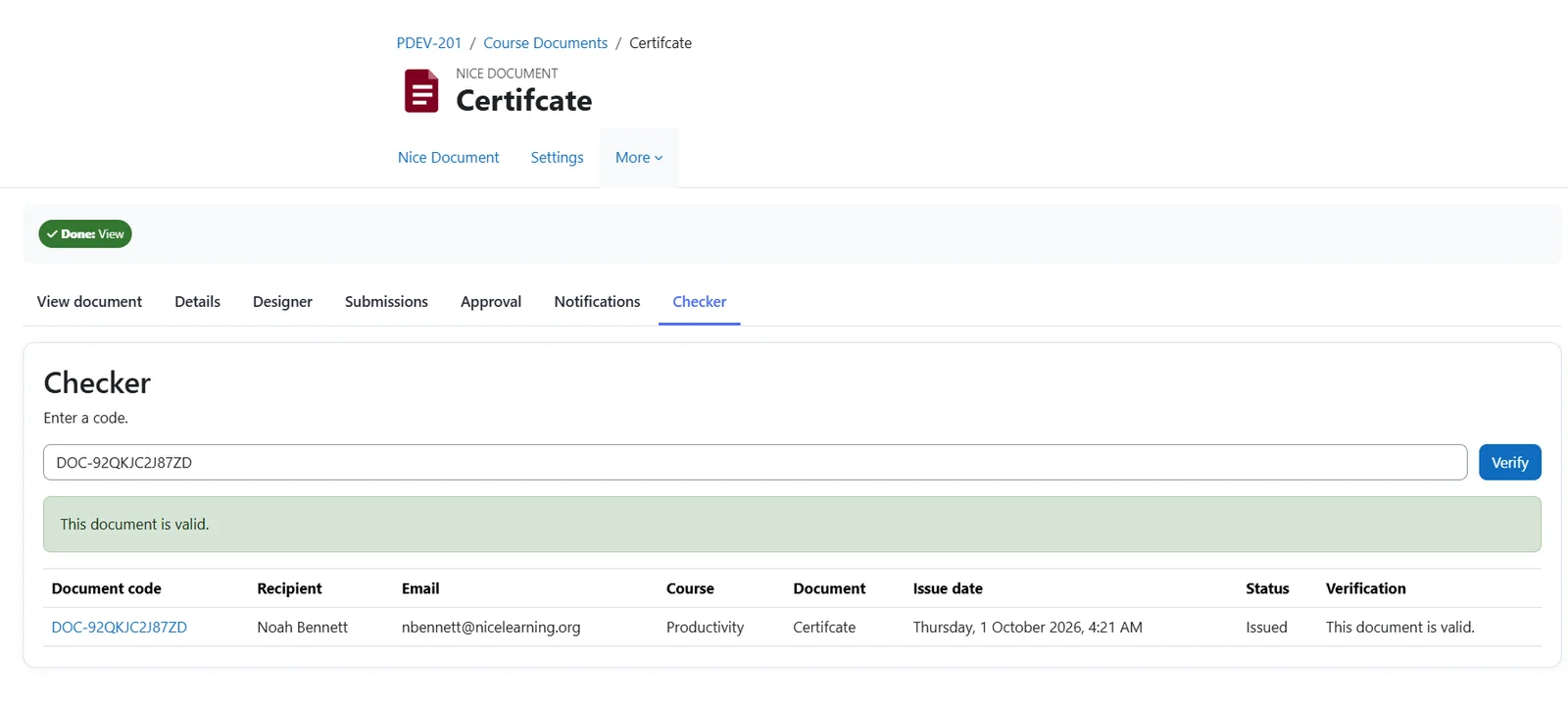This screenshot has width=1568, height=707.
Task: Click the Productivity course cell
Action: coord(705,628)
